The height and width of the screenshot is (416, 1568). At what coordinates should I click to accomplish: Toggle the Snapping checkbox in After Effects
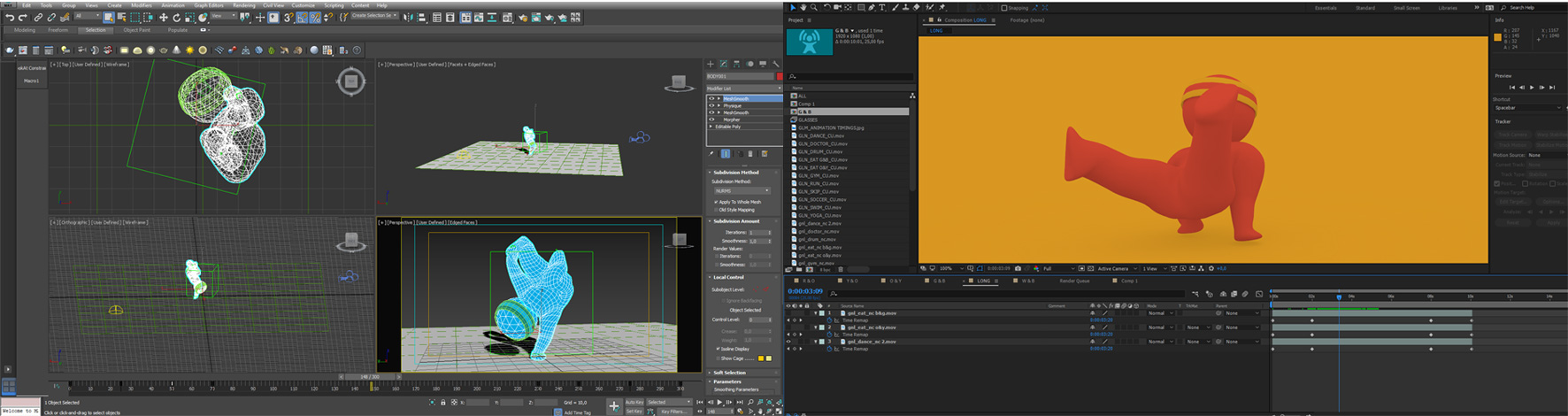point(1003,8)
